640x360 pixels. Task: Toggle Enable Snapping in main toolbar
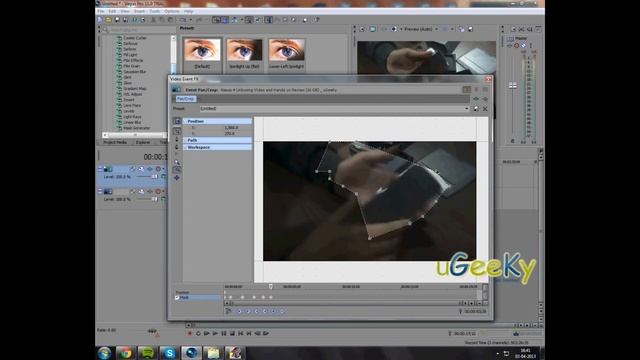tap(216, 20)
